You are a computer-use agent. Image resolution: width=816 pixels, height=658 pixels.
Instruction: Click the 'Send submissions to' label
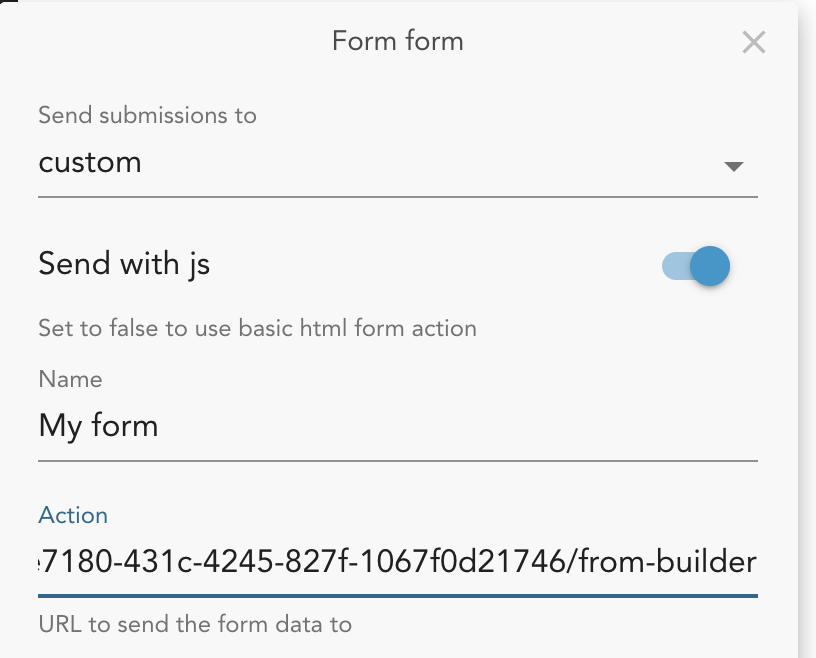(147, 115)
